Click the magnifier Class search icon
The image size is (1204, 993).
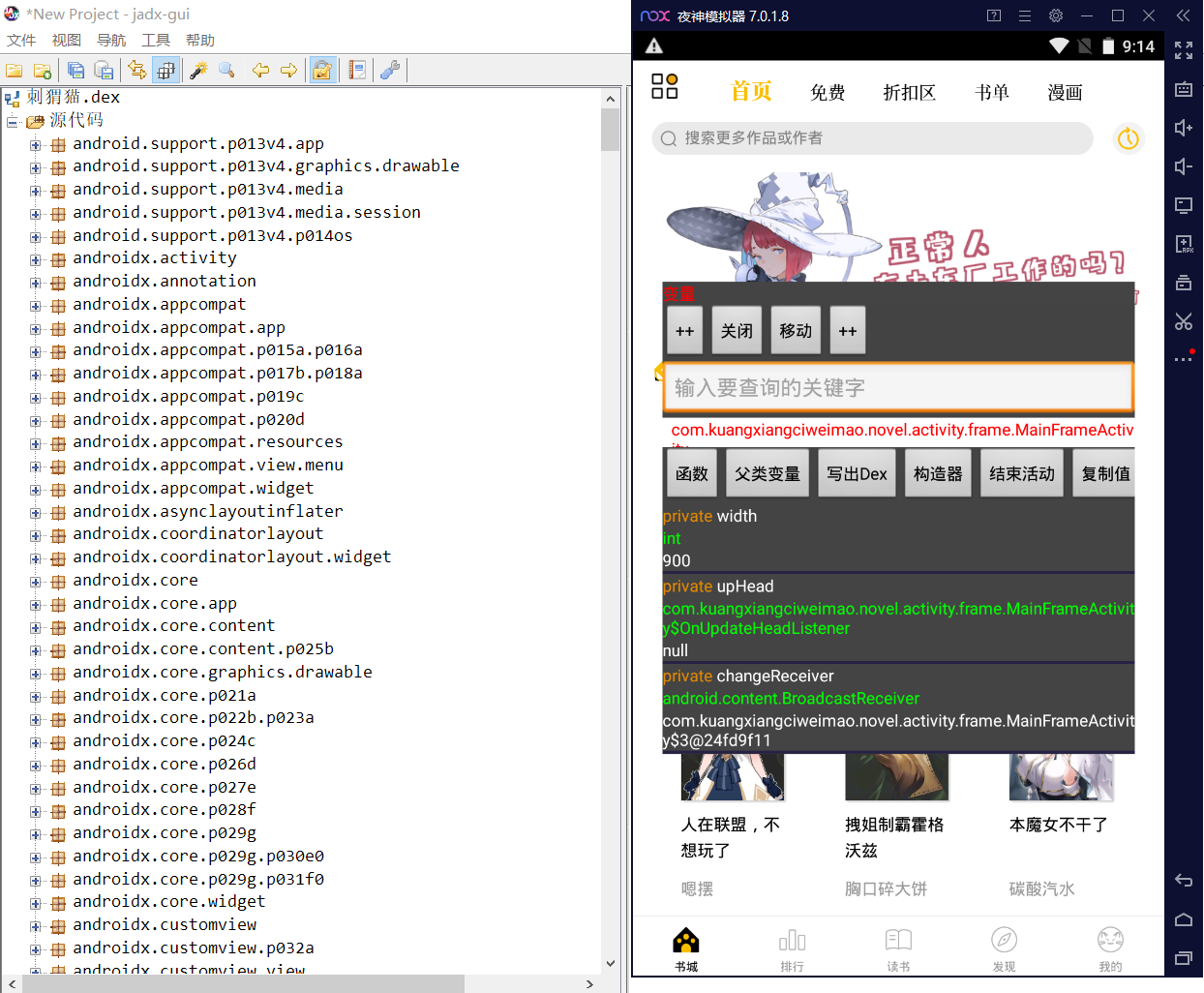click(226, 71)
